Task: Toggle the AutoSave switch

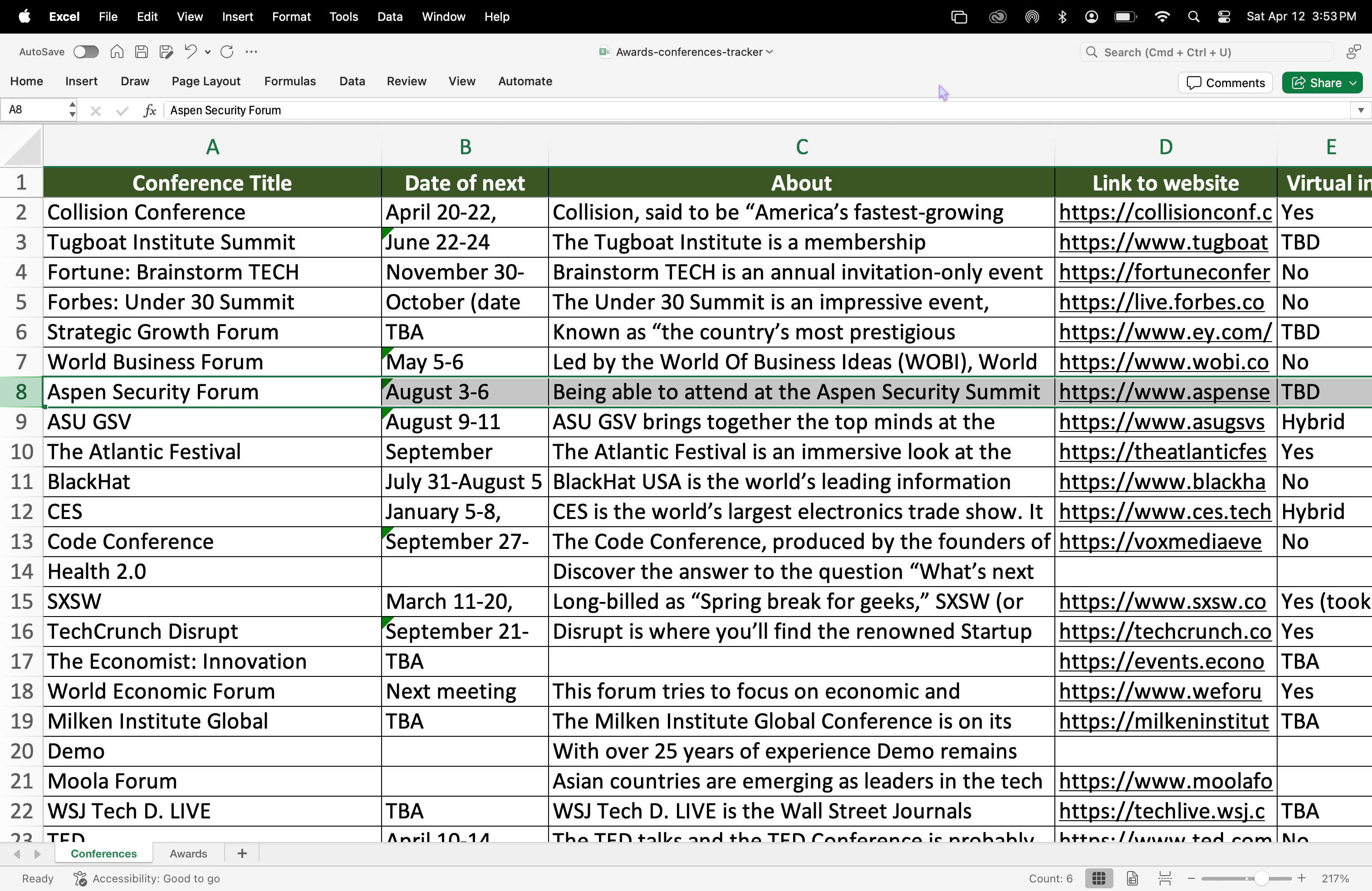Action: click(x=86, y=52)
